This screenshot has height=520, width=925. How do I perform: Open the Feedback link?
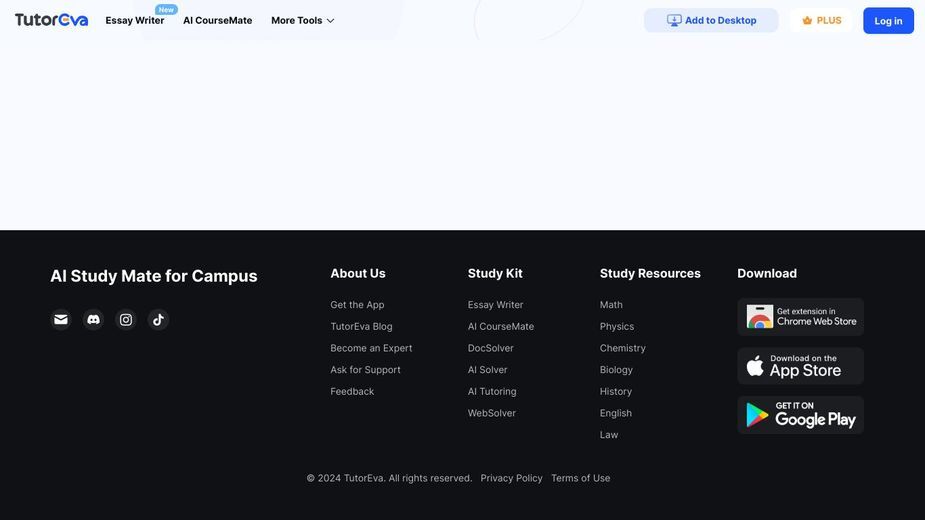(x=352, y=391)
